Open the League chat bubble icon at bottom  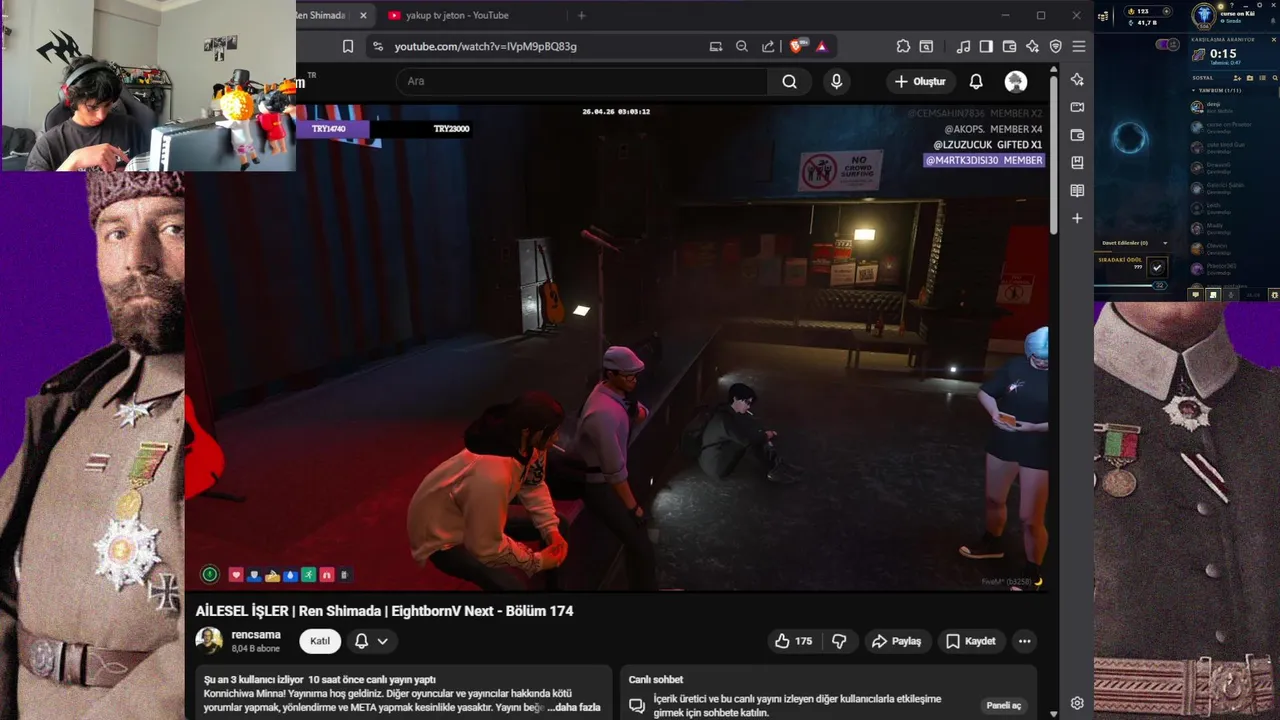tap(1195, 295)
